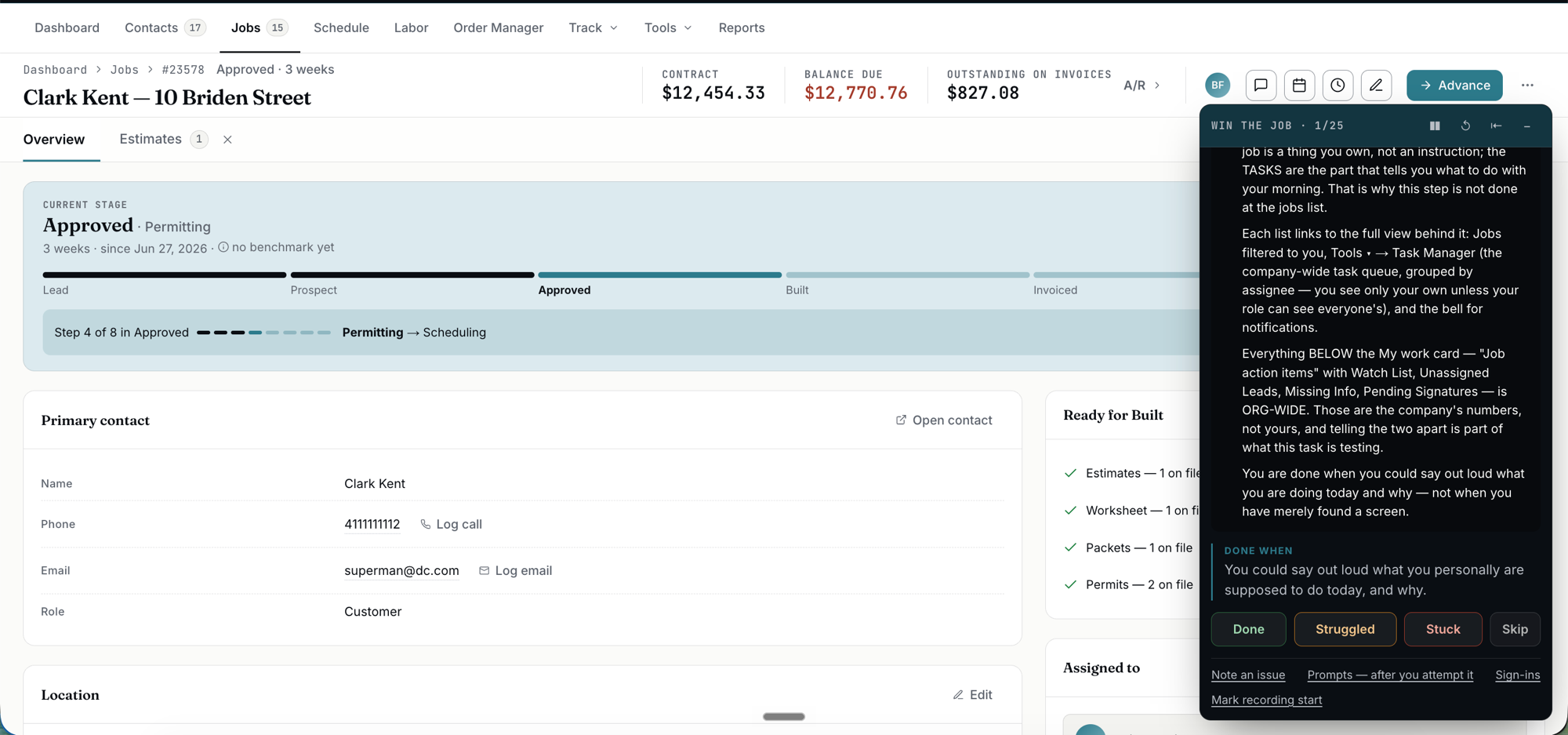Click the email superman@dc.com
The image size is (1568, 735).
point(401,570)
